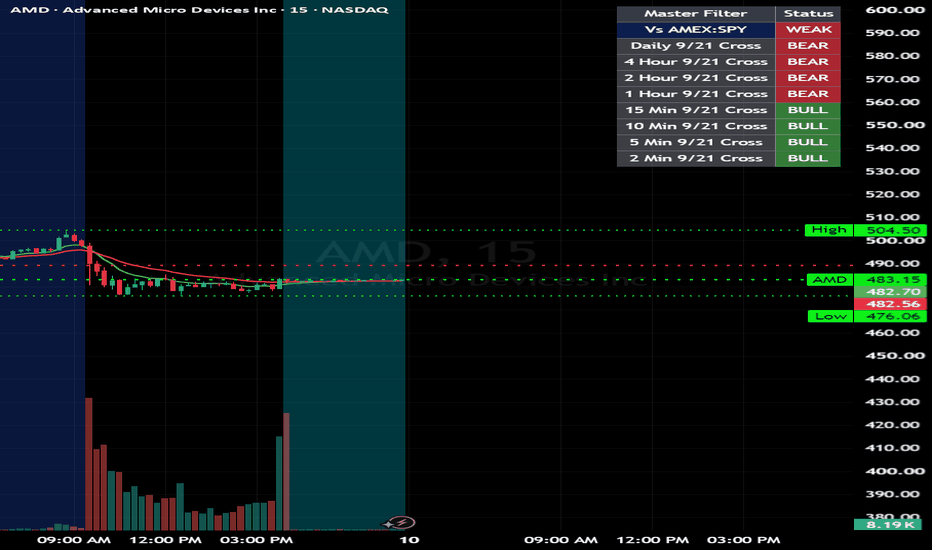Click BULL status in 10 Min row

click(x=808, y=126)
